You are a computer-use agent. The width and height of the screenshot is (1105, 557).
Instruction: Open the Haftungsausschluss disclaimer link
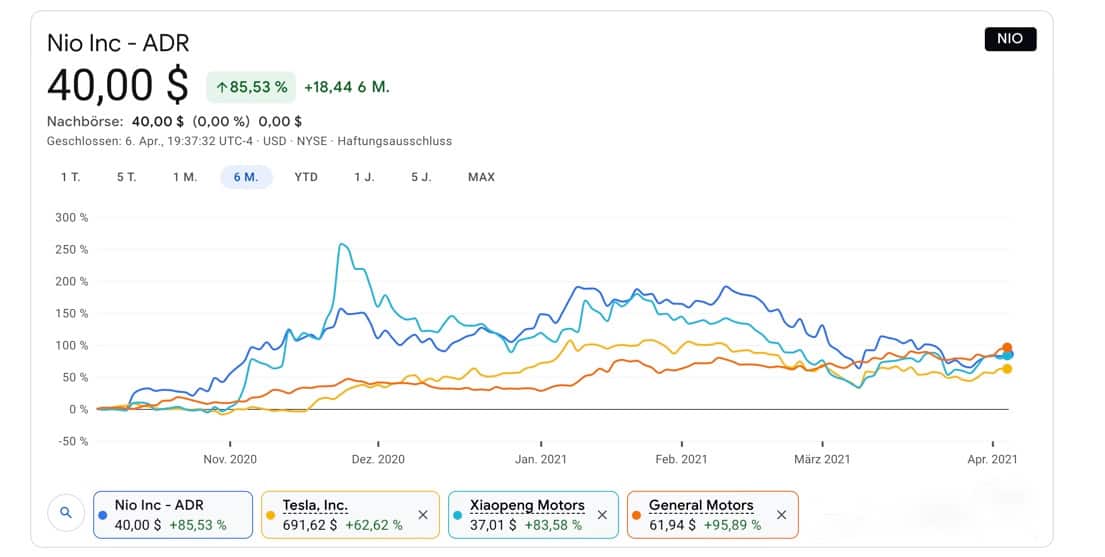click(x=395, y=141)
